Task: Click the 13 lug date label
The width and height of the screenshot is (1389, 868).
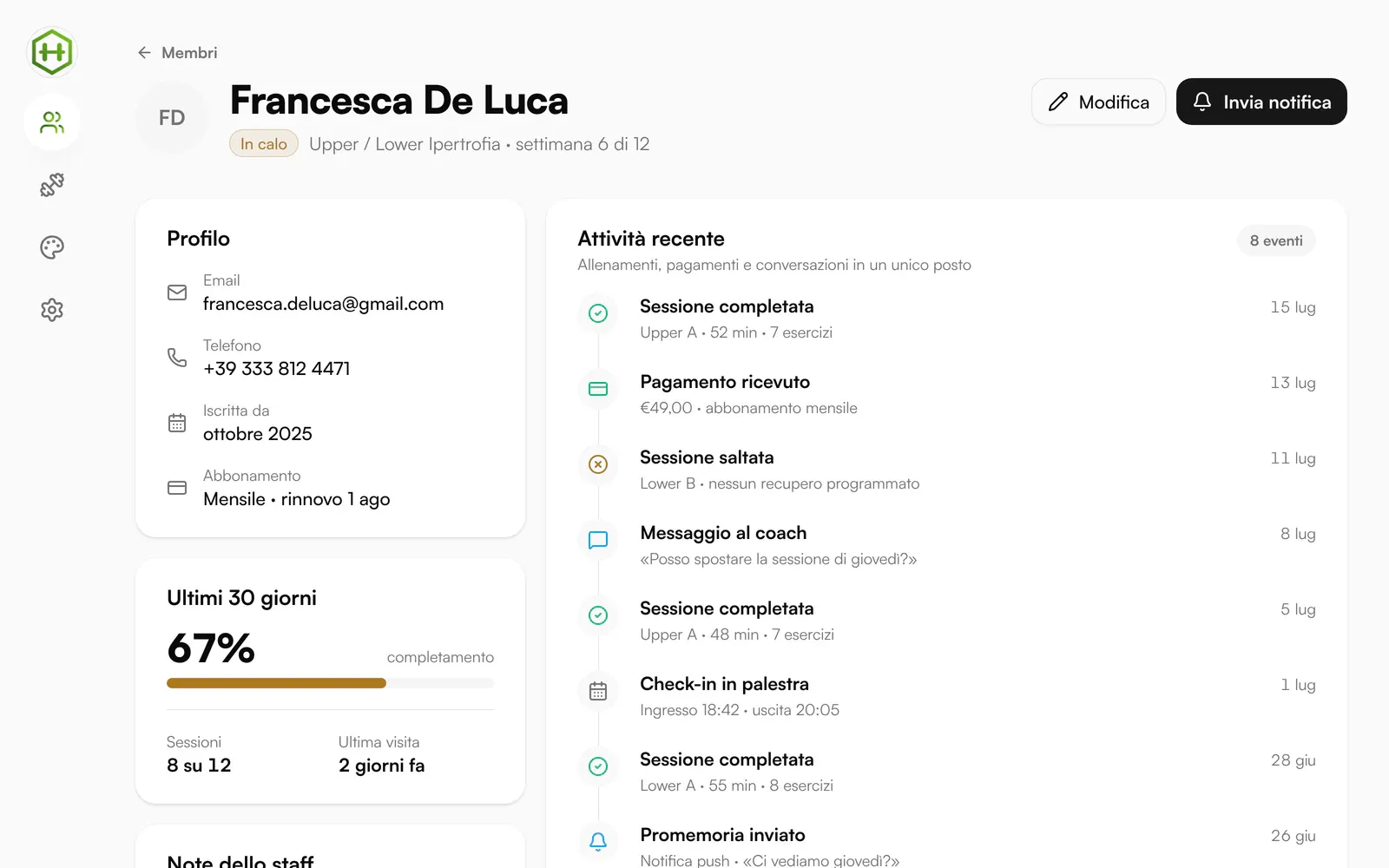Action: point(1293,383)
